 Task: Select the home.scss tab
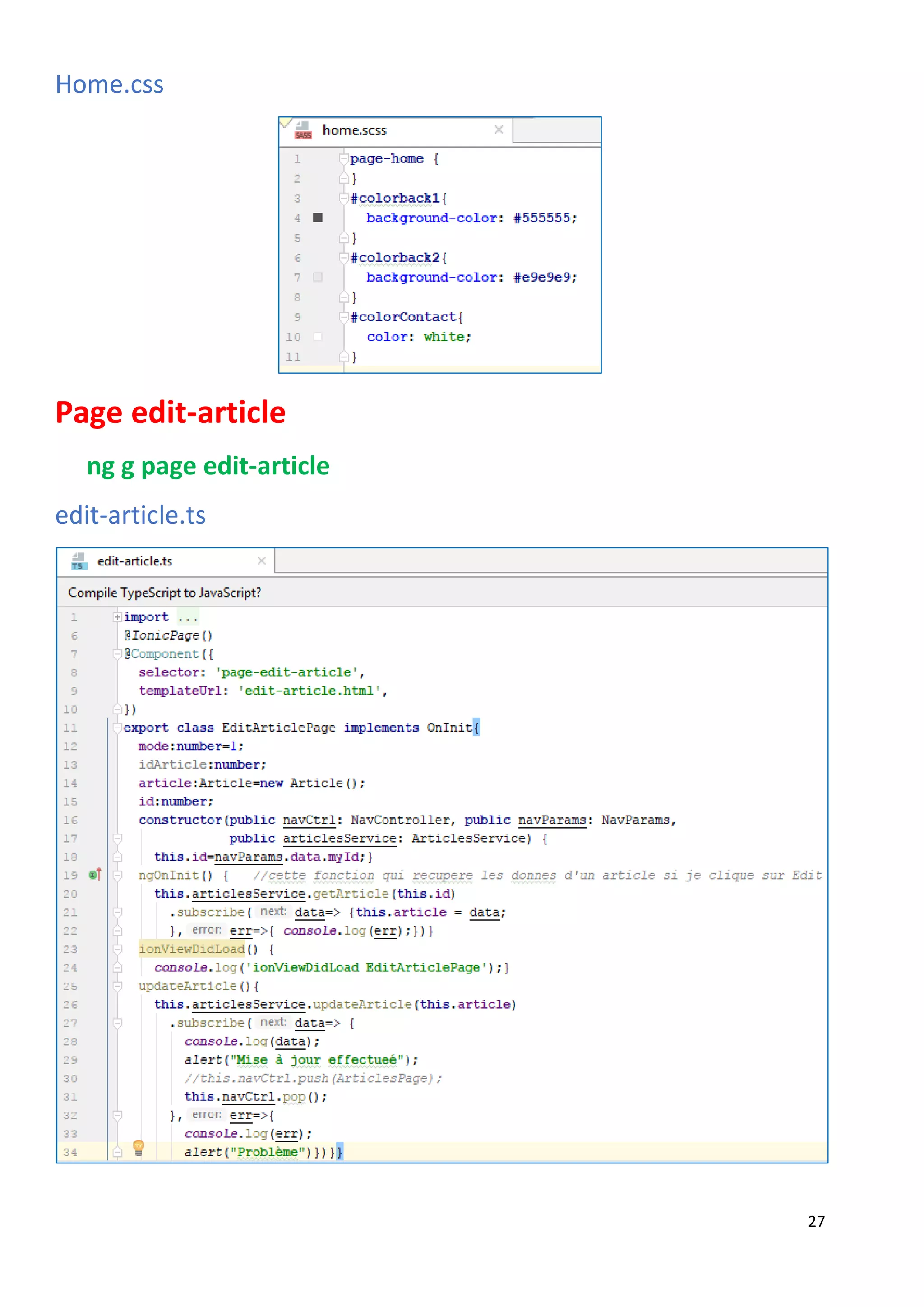[396, 130]
